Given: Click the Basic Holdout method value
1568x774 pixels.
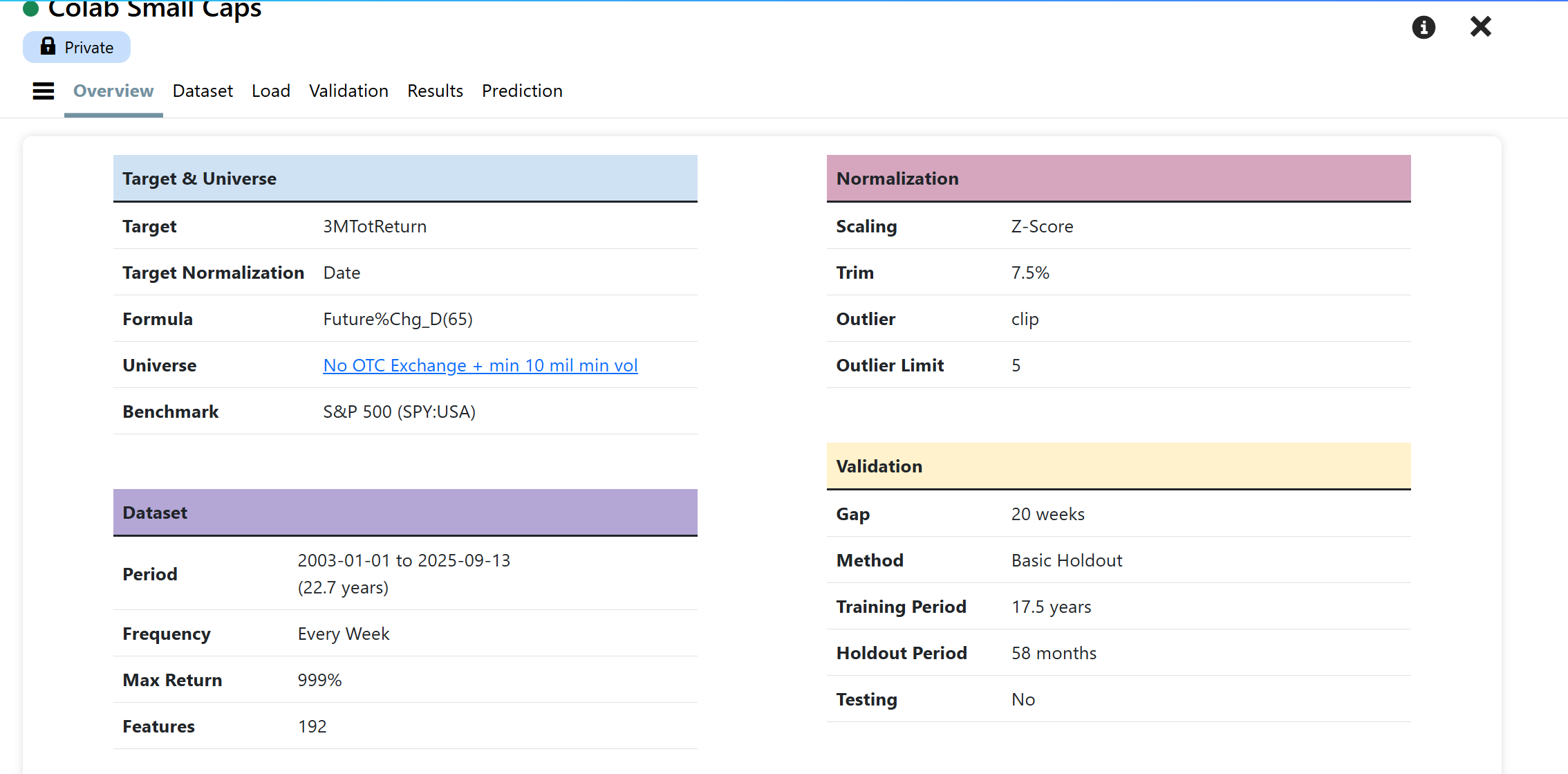Looking at the screenshot, I should pyautogui.click(x=1066, y=560).
